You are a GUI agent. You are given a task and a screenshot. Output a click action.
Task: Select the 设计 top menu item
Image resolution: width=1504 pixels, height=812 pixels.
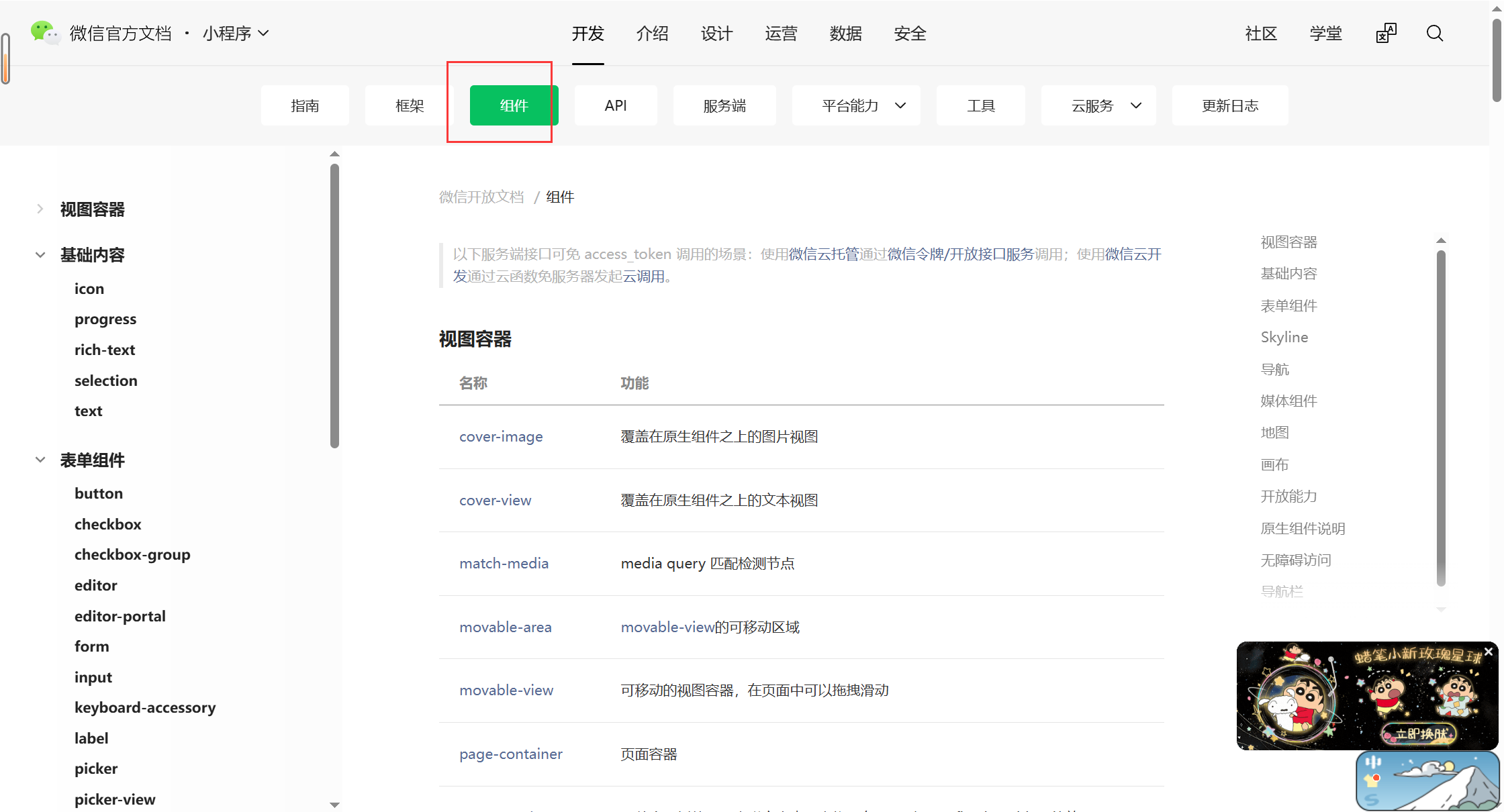716,34
